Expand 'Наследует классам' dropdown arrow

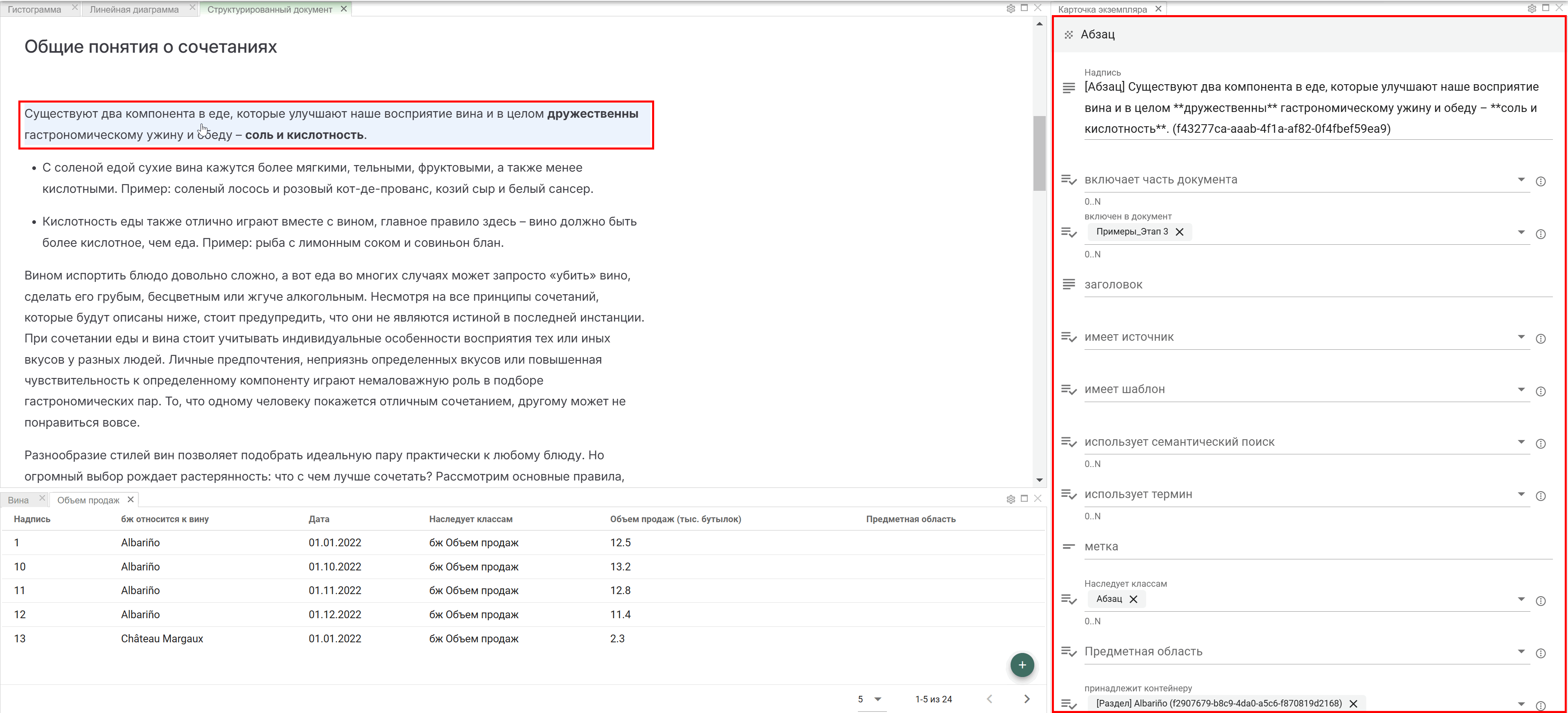click(x=1521, y=599)
